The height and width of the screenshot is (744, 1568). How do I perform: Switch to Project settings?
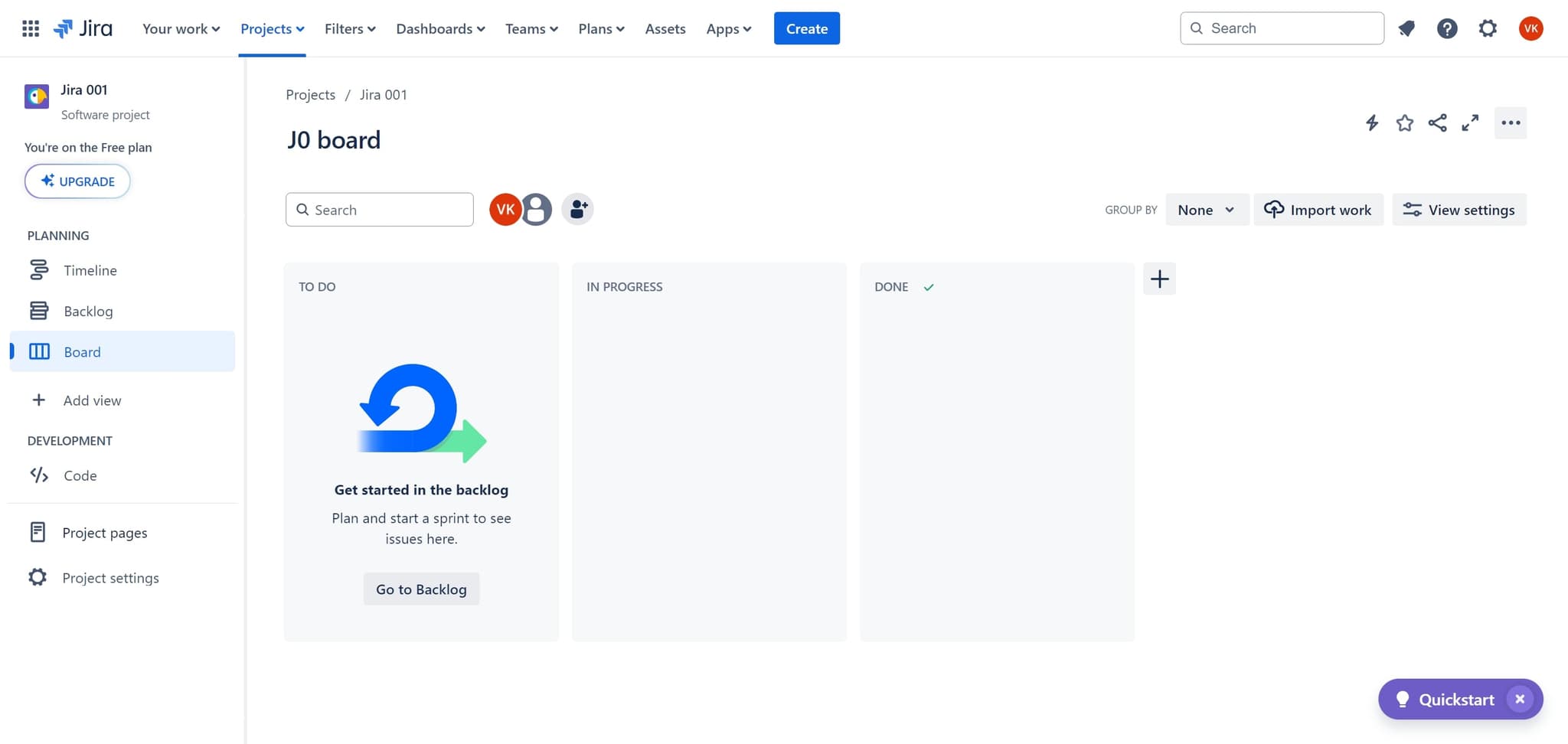[x=109, y=577]
